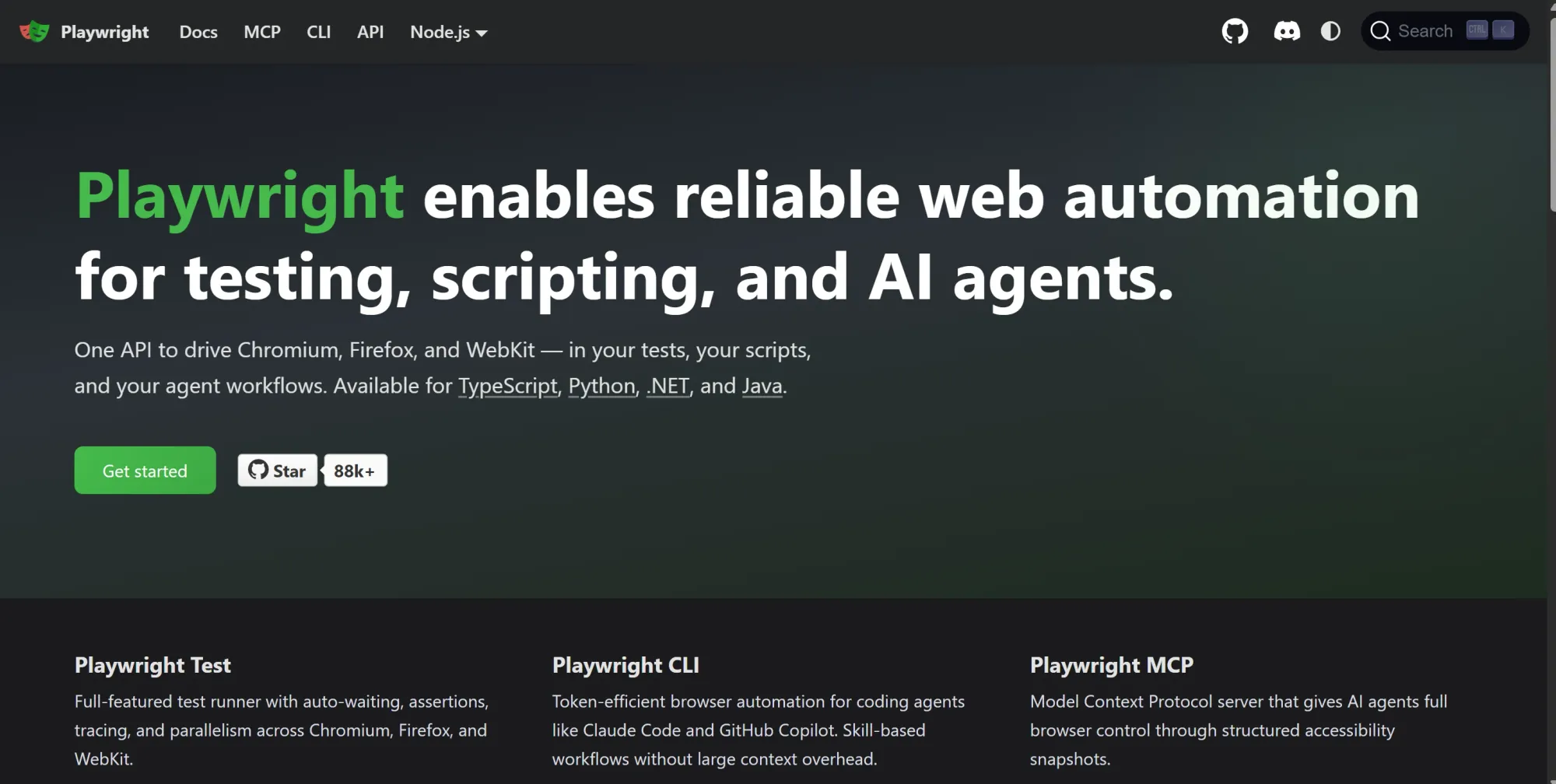
Task: Click the CTRL shortcut key badge
Action: point(1477,30)
